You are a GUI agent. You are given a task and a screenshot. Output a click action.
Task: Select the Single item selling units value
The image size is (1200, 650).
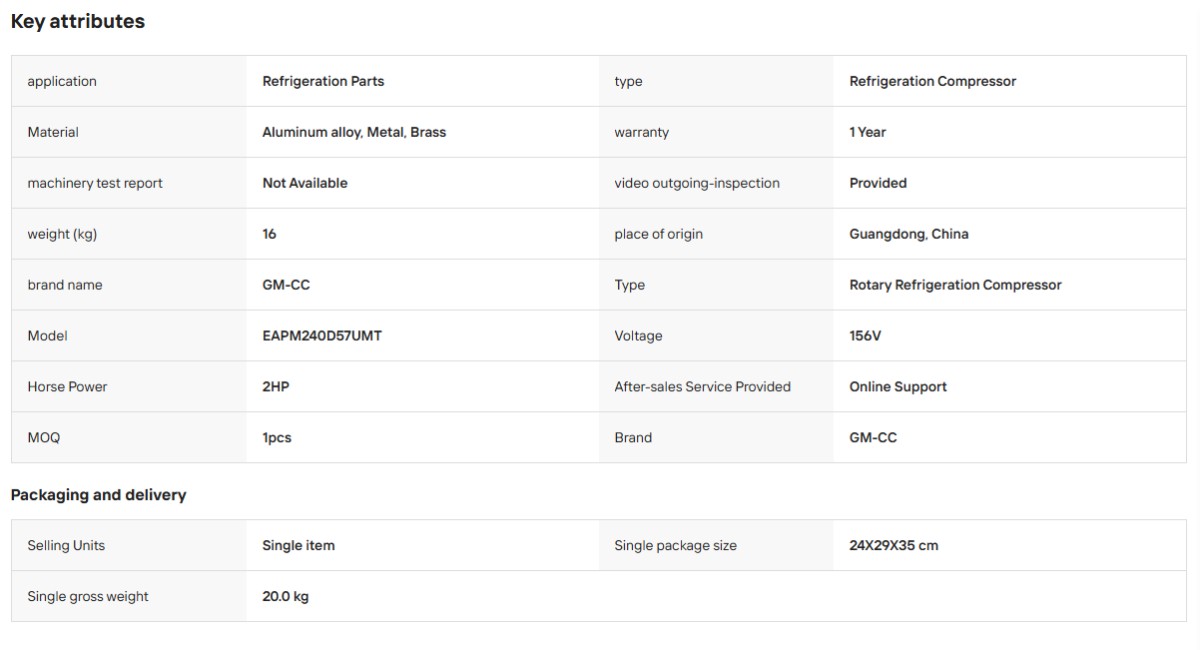(x=298, y=546)
